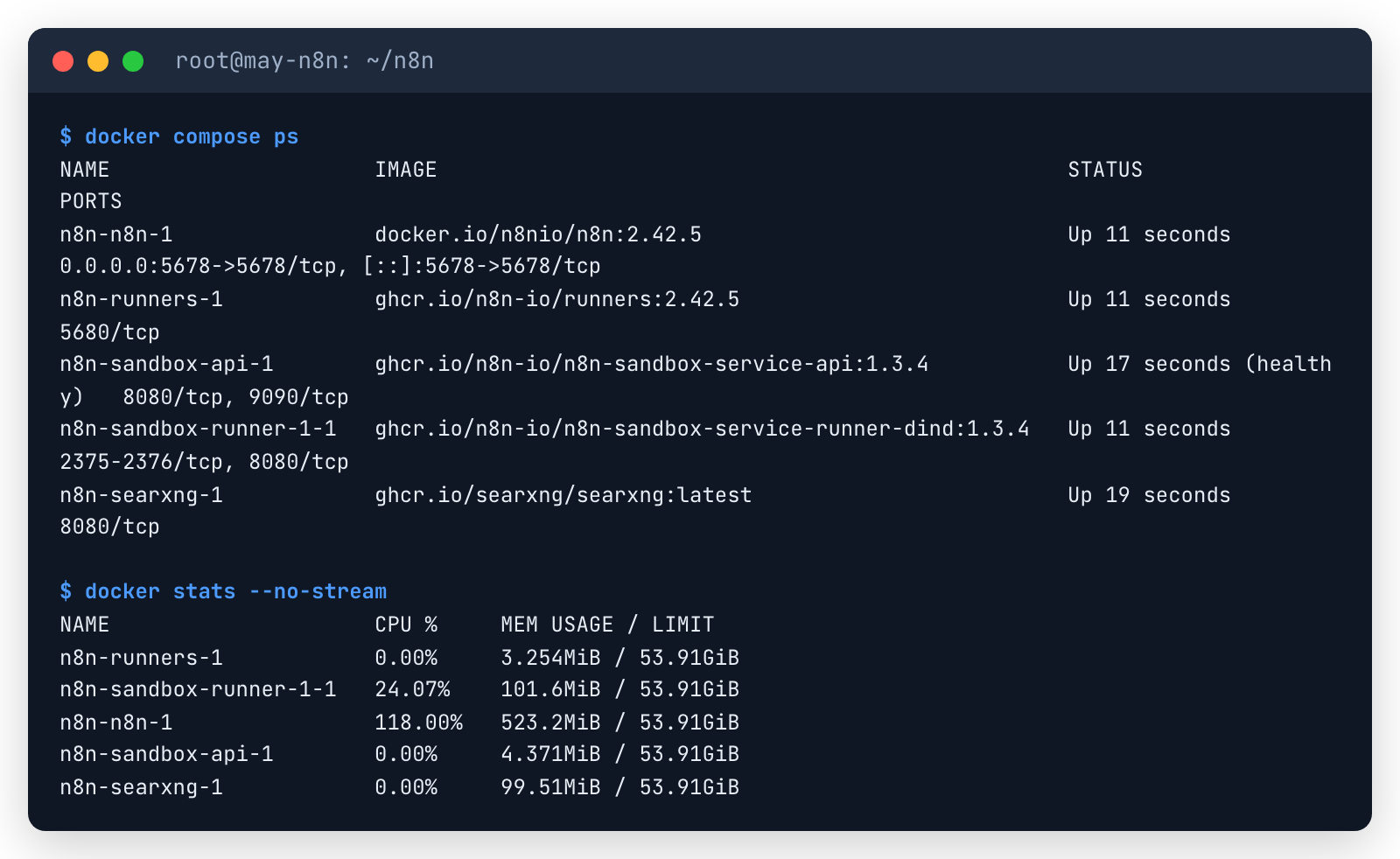Click the n8n-n8n-1 name in compose ps
The height and width of the screenshot is (859, 1400).
pos(116,234)
